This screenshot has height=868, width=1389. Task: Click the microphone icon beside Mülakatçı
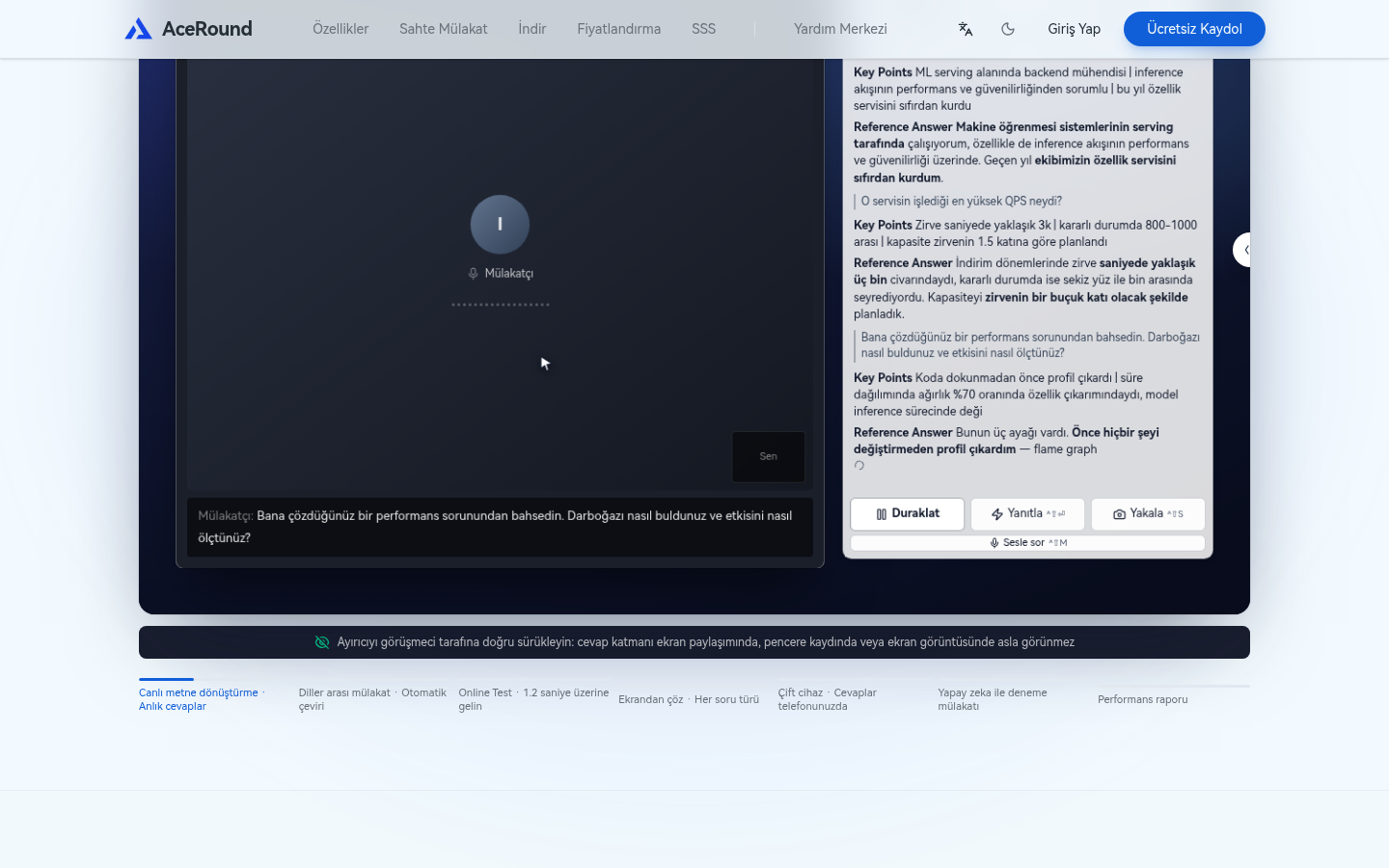(x=473, y=274)
